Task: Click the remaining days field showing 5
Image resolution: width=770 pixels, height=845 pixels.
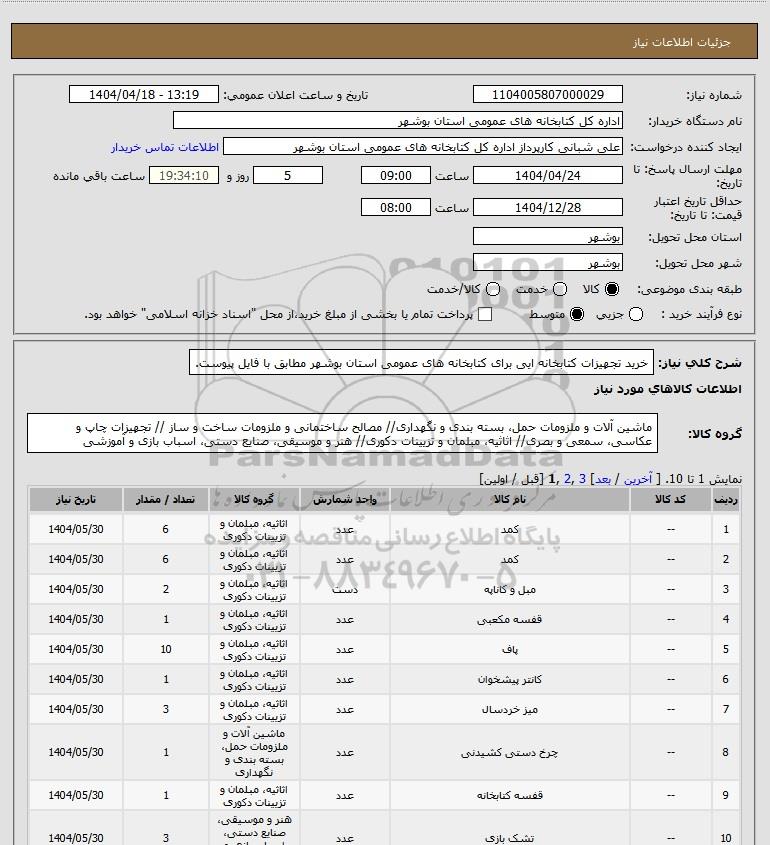Action: [288, 175]
